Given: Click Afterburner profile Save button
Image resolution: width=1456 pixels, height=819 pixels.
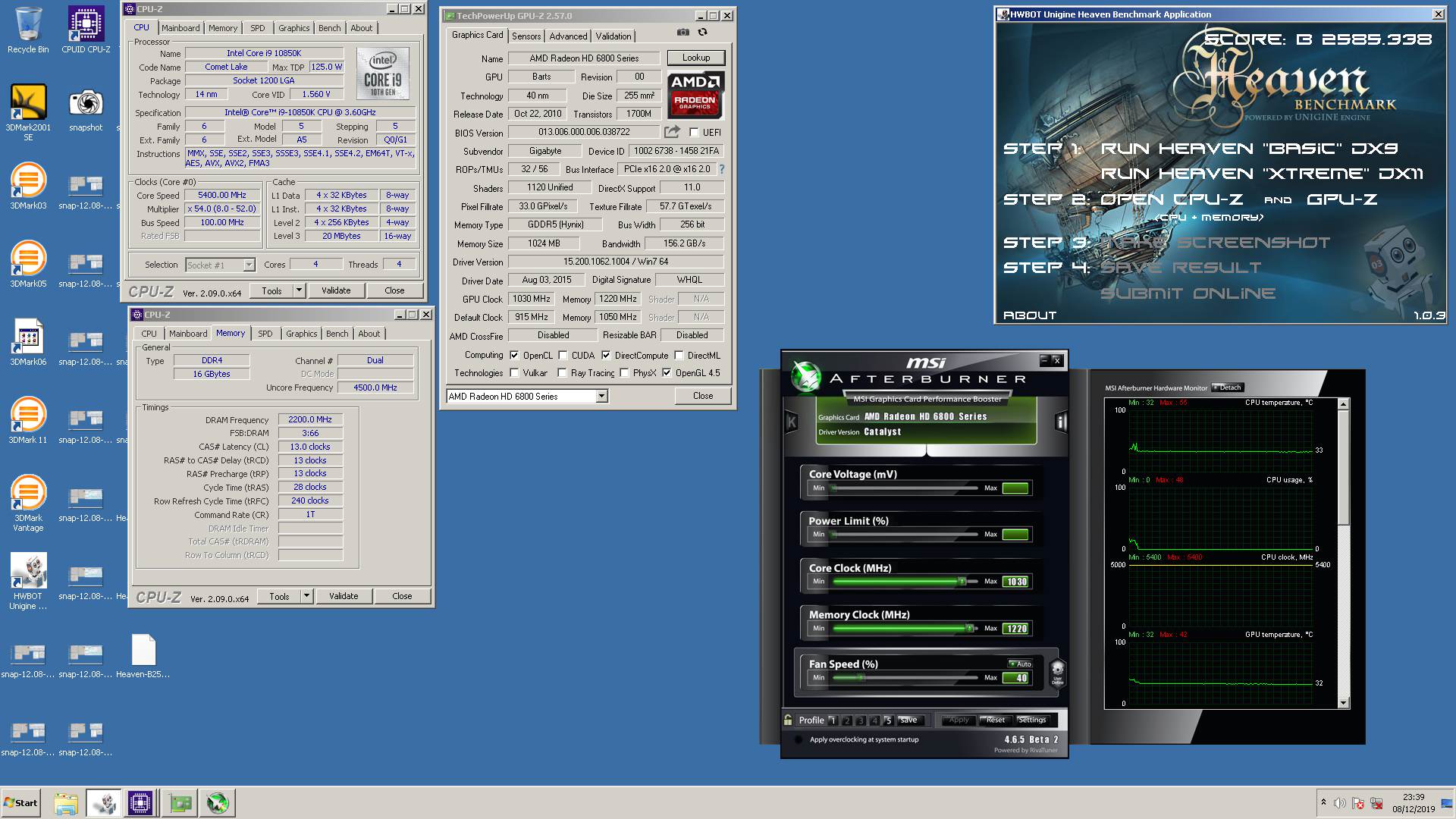Looking at the screenshot, I should [x=908, y=720].
